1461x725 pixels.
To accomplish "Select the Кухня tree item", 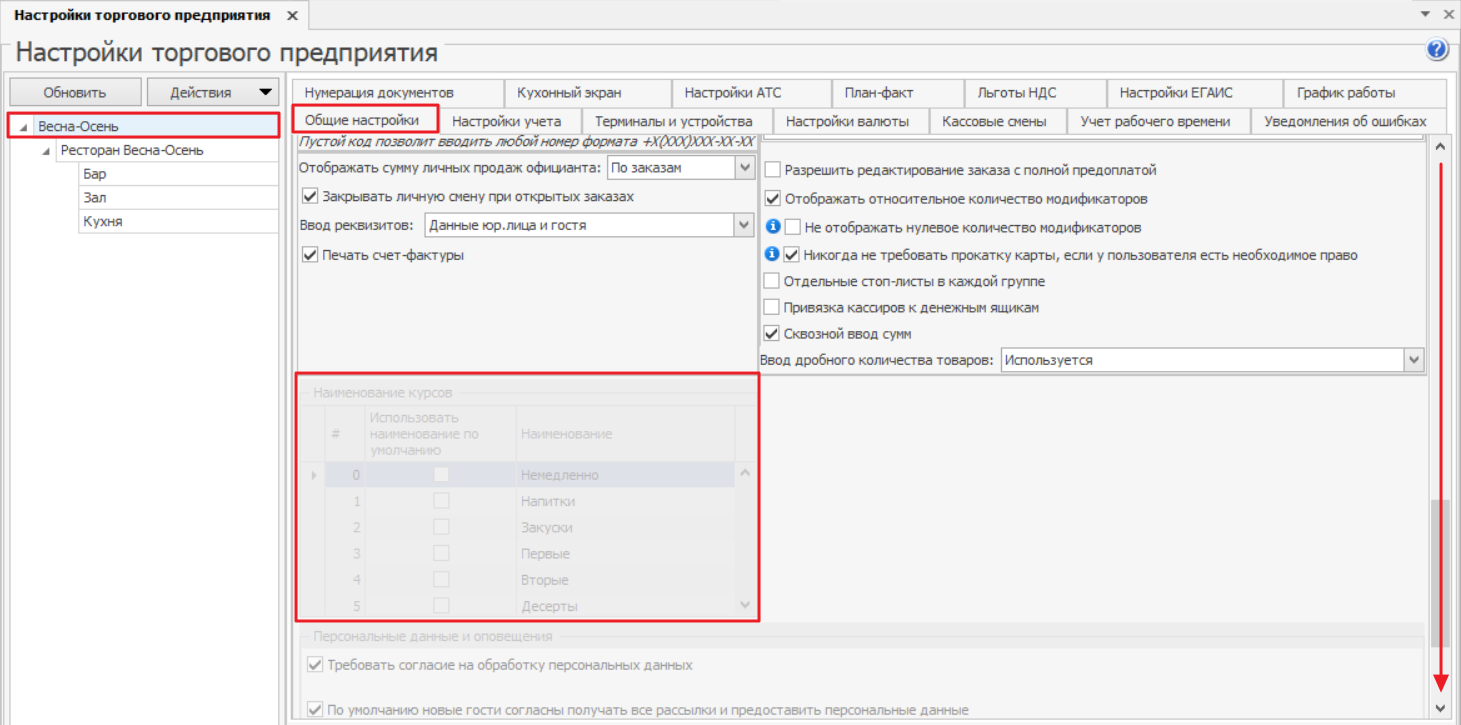I will coord(102,222).
